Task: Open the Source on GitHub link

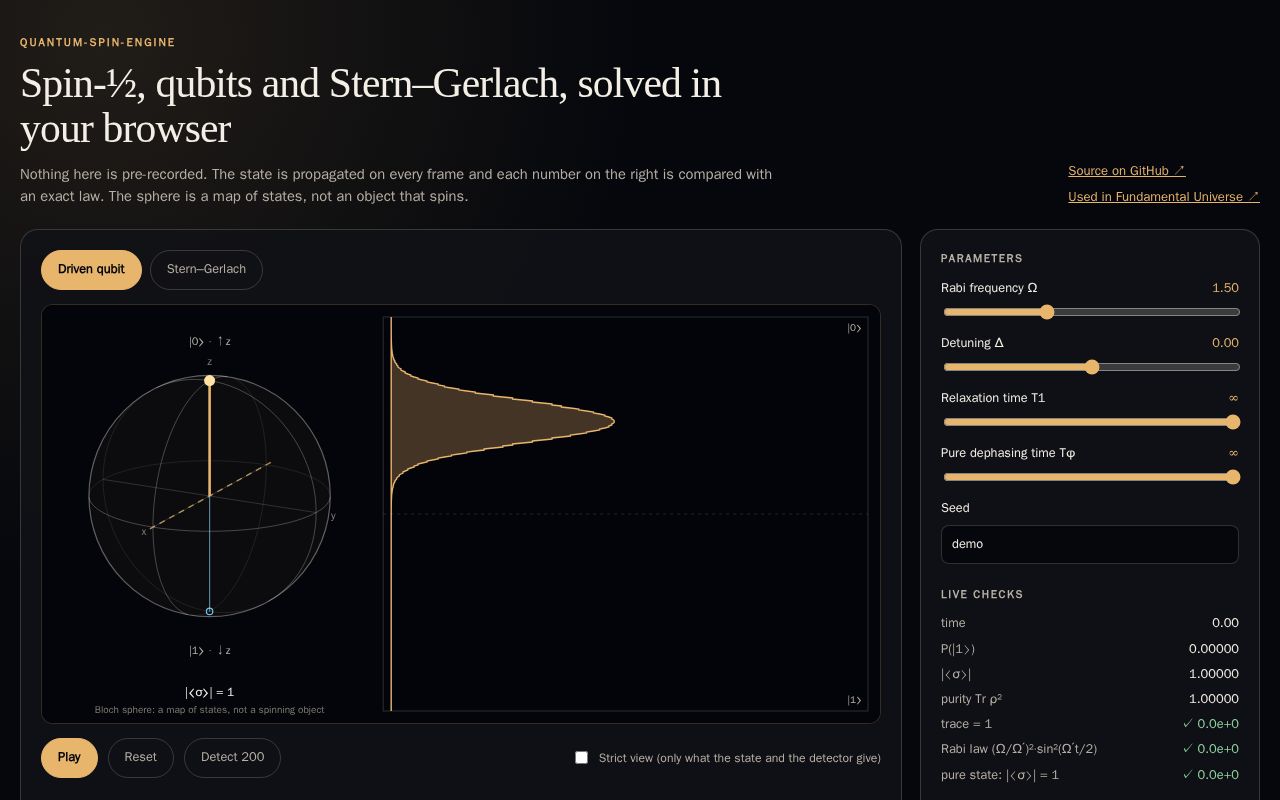Action: (x=1127, y=171)
